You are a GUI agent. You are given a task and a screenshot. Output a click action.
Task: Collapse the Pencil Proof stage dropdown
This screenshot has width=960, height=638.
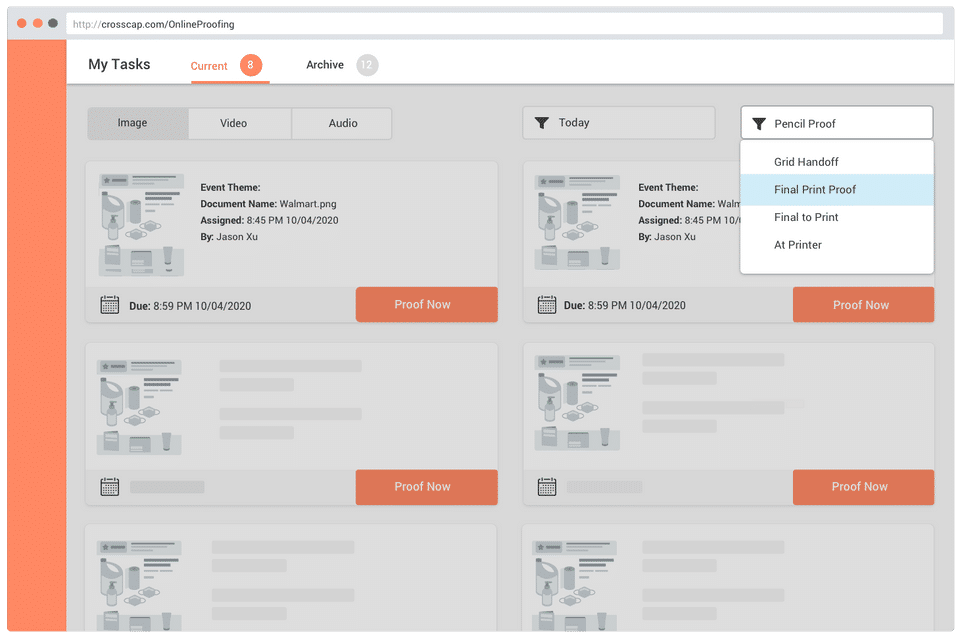tap(836, 123)
